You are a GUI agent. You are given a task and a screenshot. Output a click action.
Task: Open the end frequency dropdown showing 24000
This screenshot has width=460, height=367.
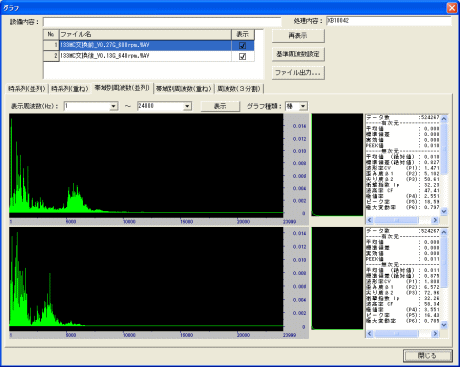187,106
